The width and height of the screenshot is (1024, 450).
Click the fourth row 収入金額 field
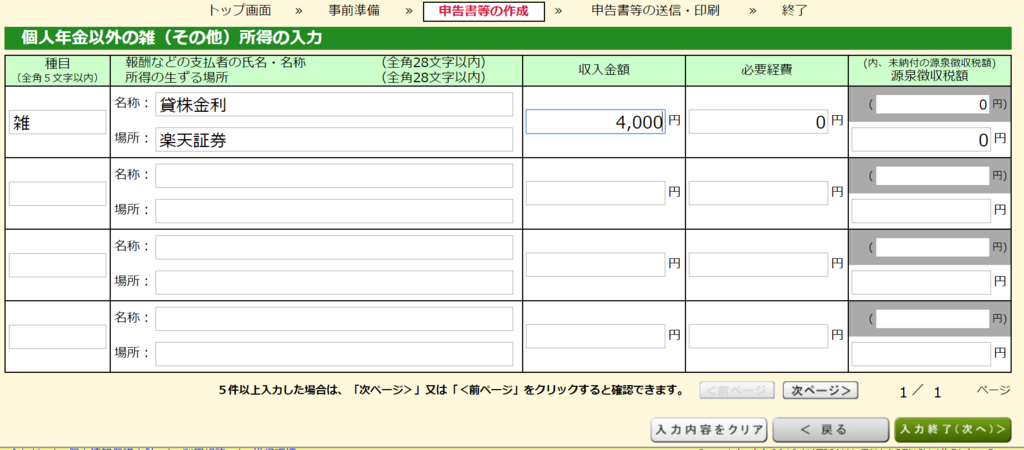point(596,336)
